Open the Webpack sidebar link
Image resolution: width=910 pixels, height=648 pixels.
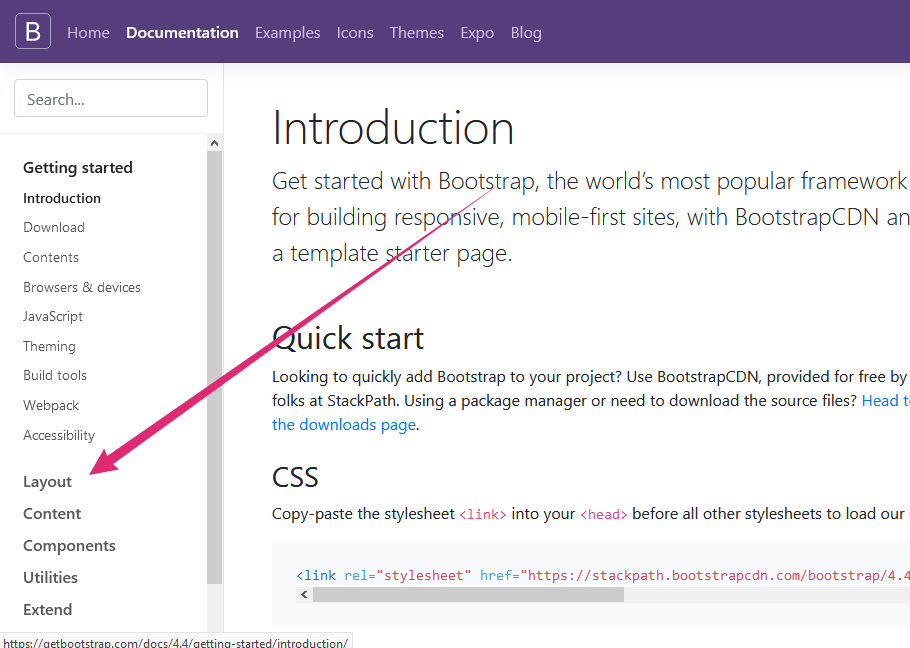[51, 406]
